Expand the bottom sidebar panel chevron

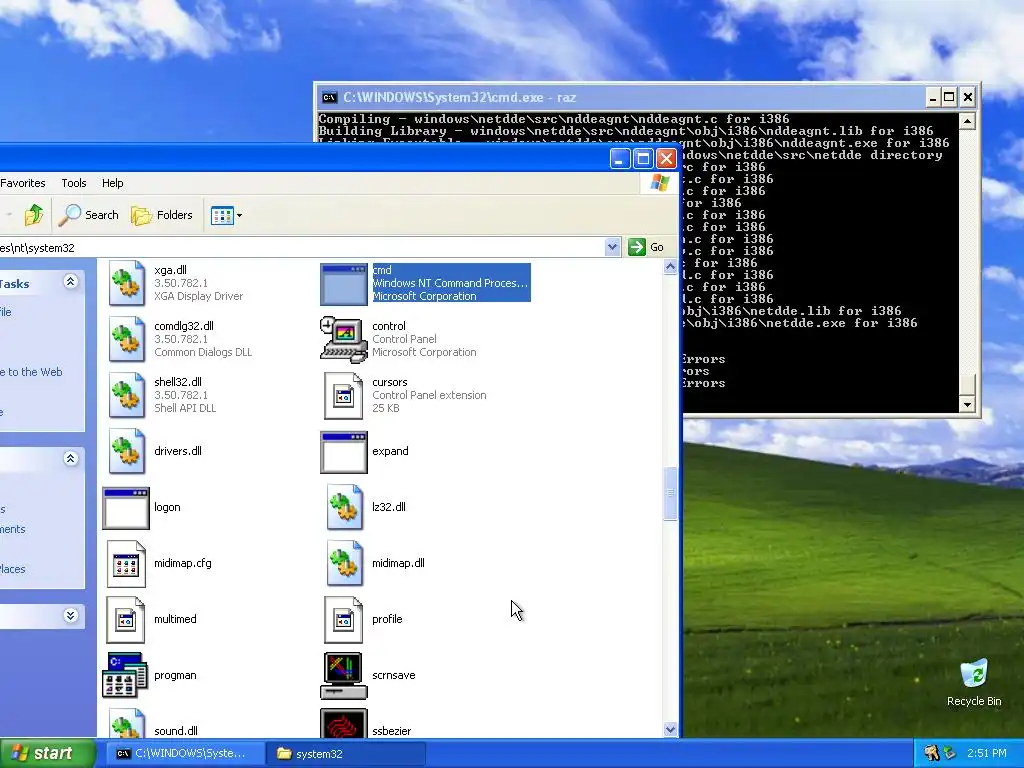click(x=71, y=615)
